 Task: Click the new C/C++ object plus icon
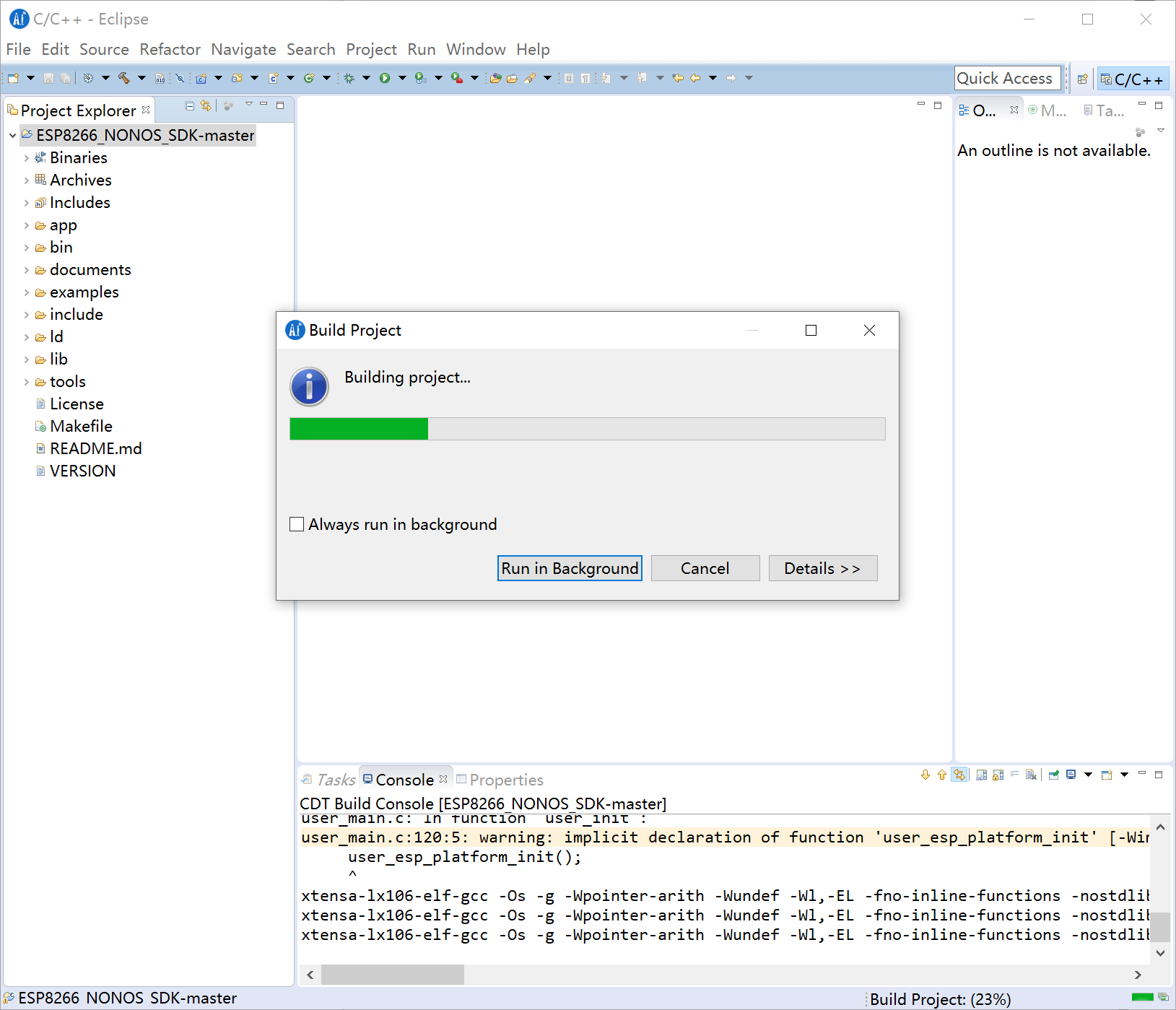(273, 78)
